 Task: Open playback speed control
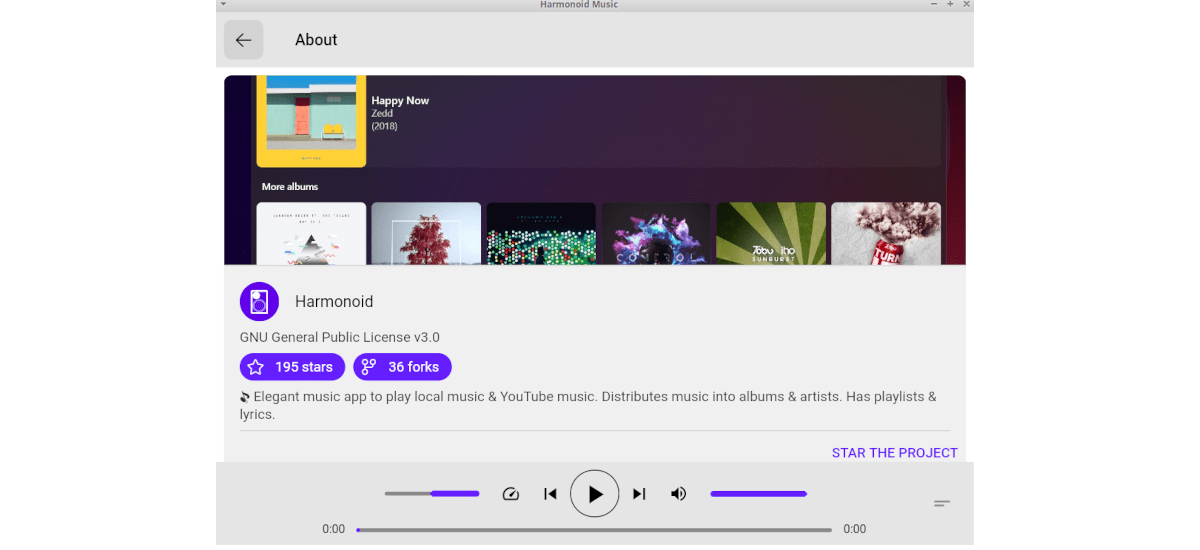[x=511, y=494]
